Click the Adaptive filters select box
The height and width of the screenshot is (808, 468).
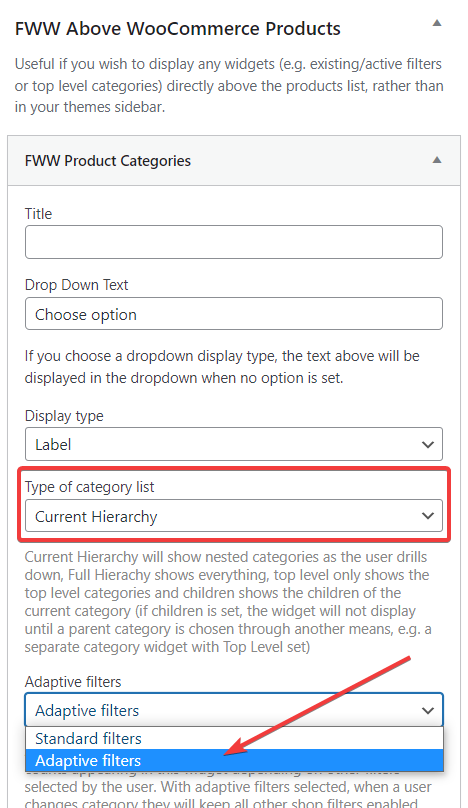[x=233, y=710]
